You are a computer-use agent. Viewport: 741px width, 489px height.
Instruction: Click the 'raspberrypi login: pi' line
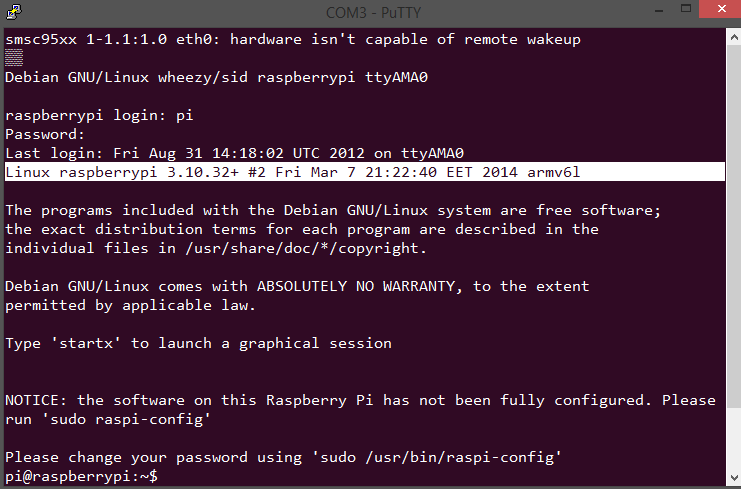(x=99, y=115)
